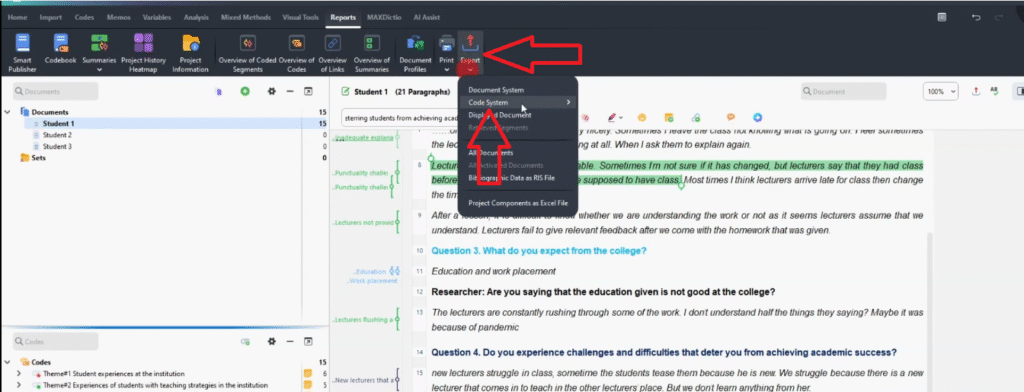The image size is (1024, 392).
Task: Click the memo note icon for Theme#1
Action: [308, 374]
